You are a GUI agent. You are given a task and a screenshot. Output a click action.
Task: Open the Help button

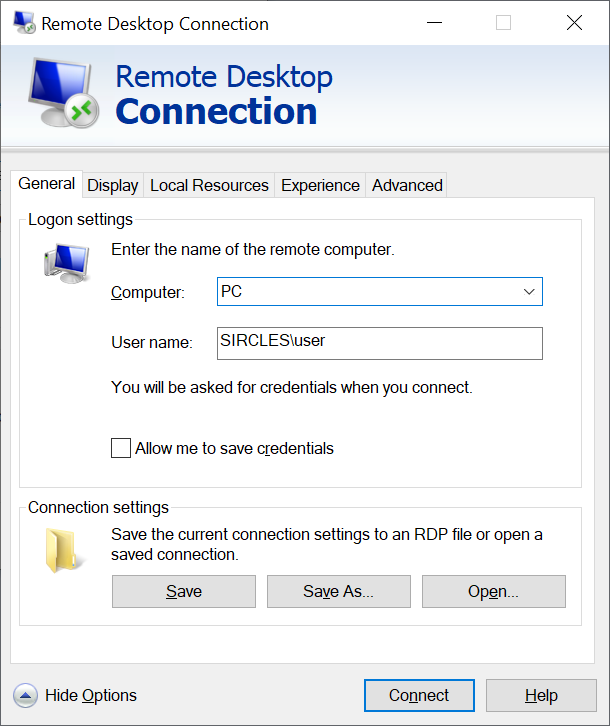point(541,695)
